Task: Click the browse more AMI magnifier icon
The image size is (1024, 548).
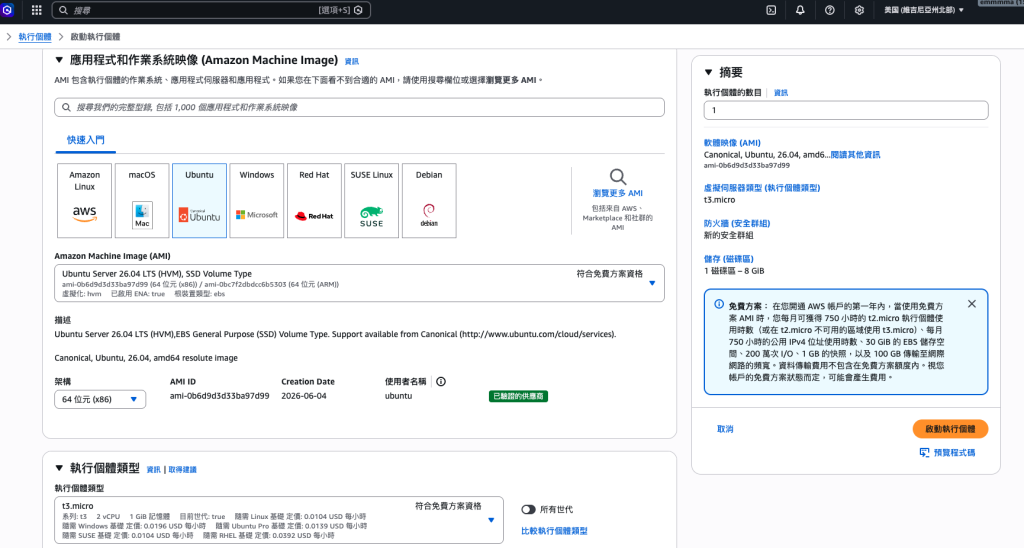Action: click(618, 176)
